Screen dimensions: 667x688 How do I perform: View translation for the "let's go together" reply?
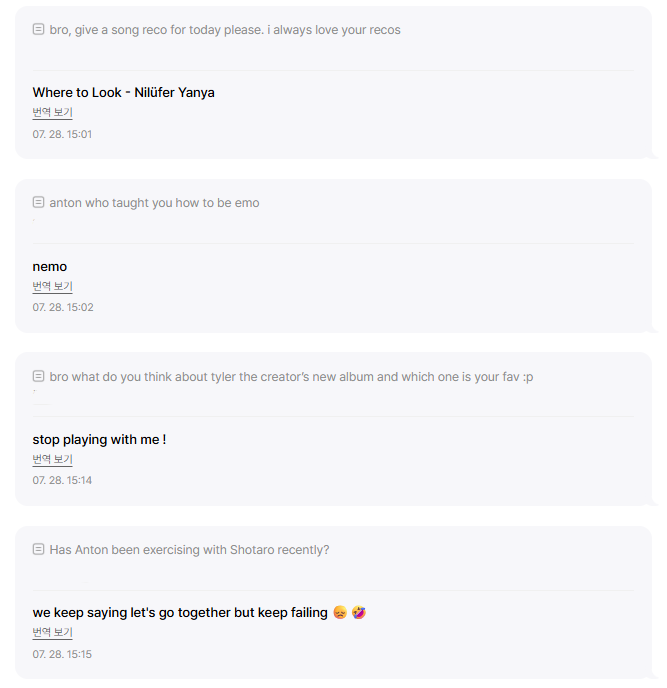click(x=52, y=633)
